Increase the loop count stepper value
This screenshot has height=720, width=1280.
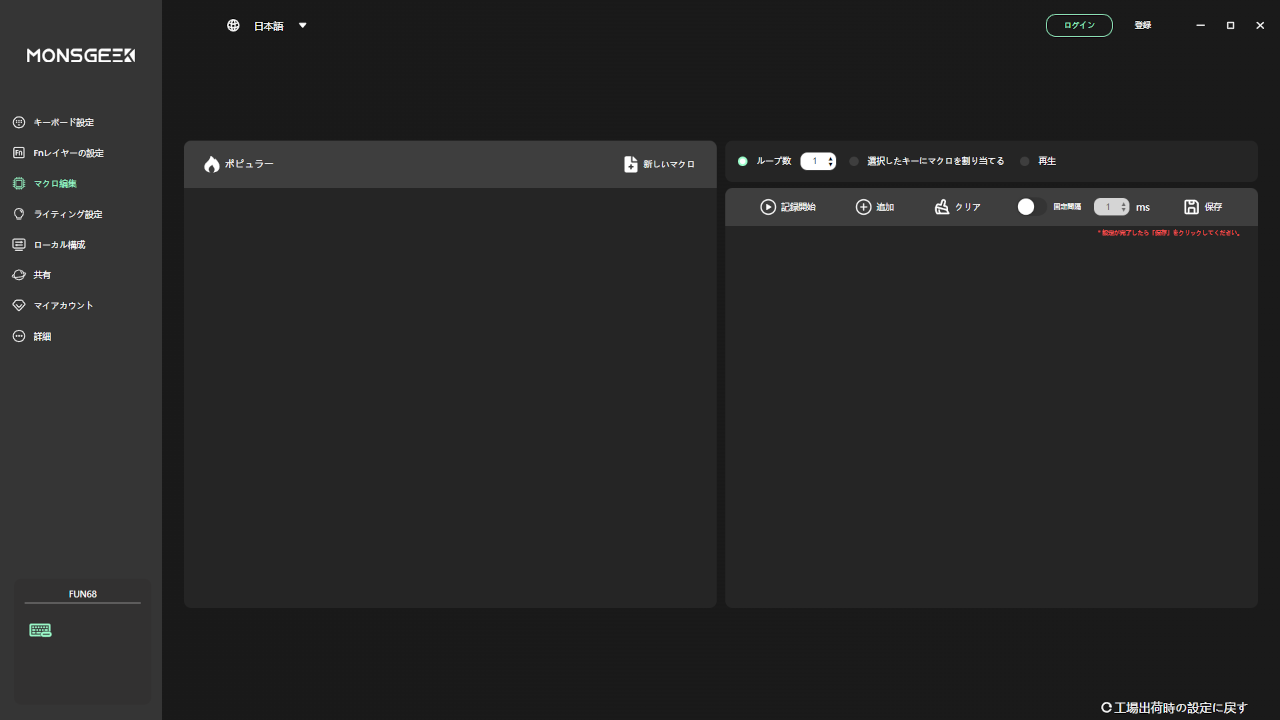[831, 158]
